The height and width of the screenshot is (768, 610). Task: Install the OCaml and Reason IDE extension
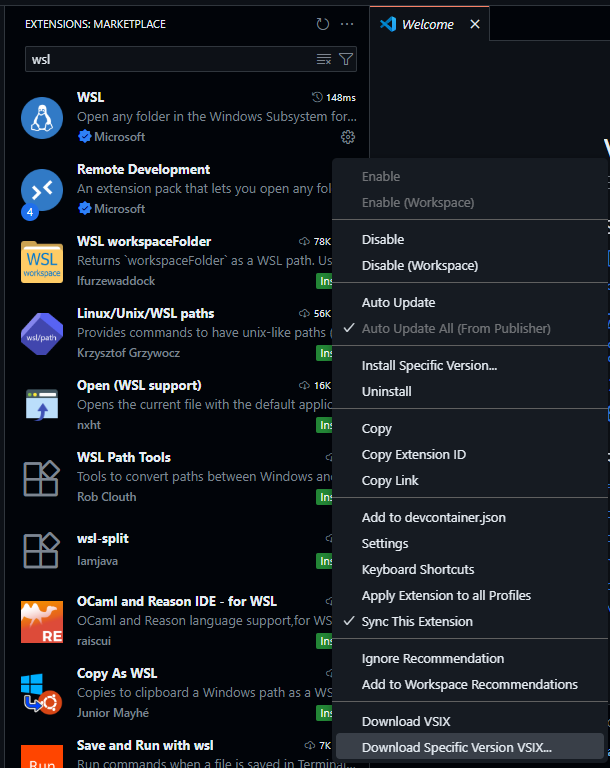[324, 641]
